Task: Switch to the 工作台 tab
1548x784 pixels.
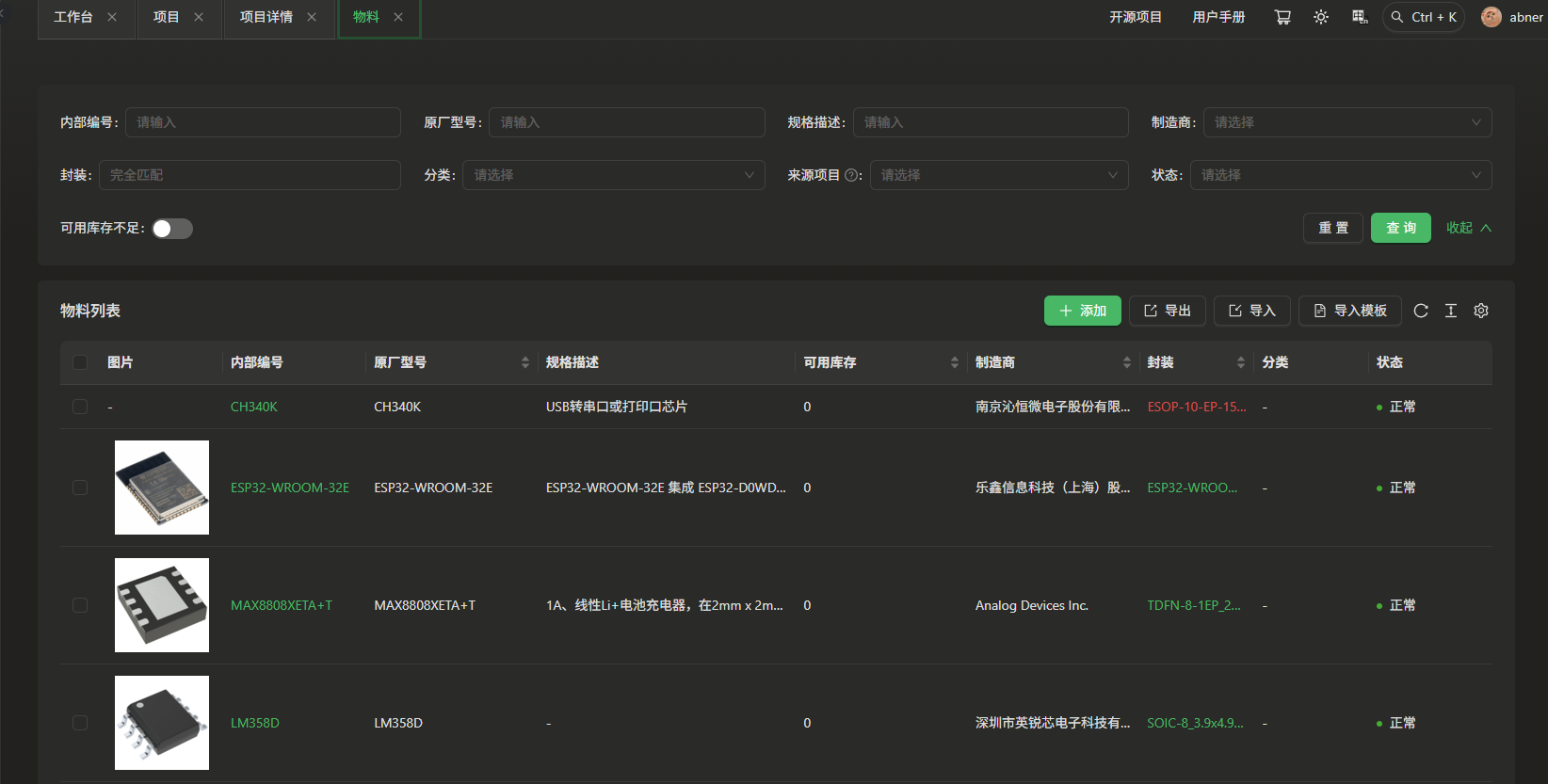Action: 73,17
